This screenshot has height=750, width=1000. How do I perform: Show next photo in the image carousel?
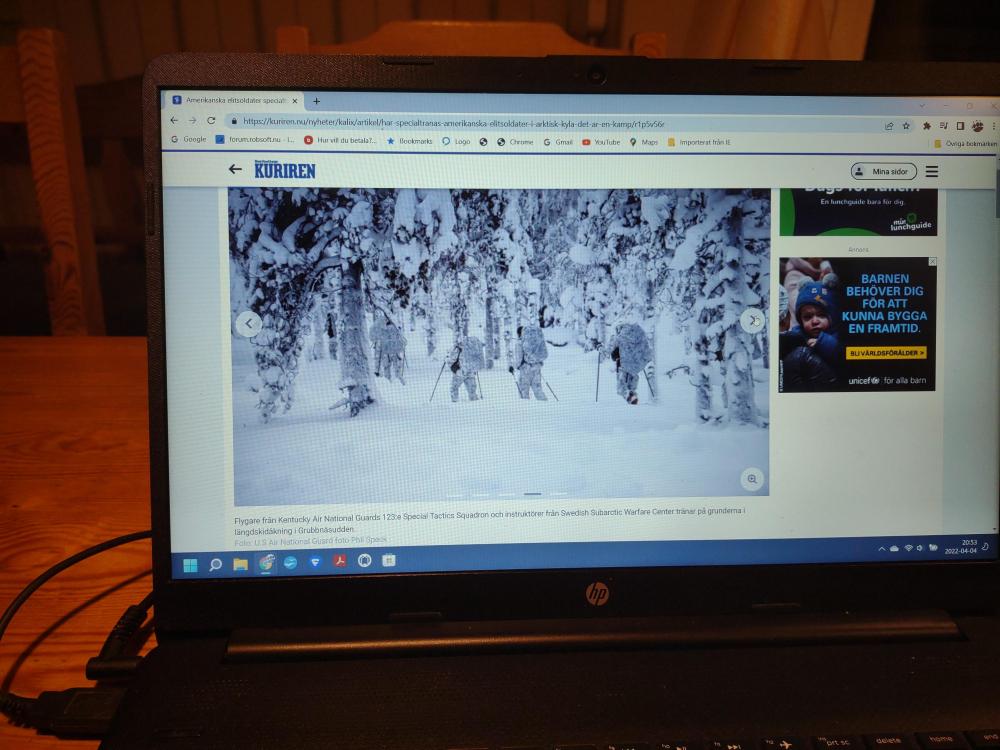pyautogui.click(x=753, y=320)
